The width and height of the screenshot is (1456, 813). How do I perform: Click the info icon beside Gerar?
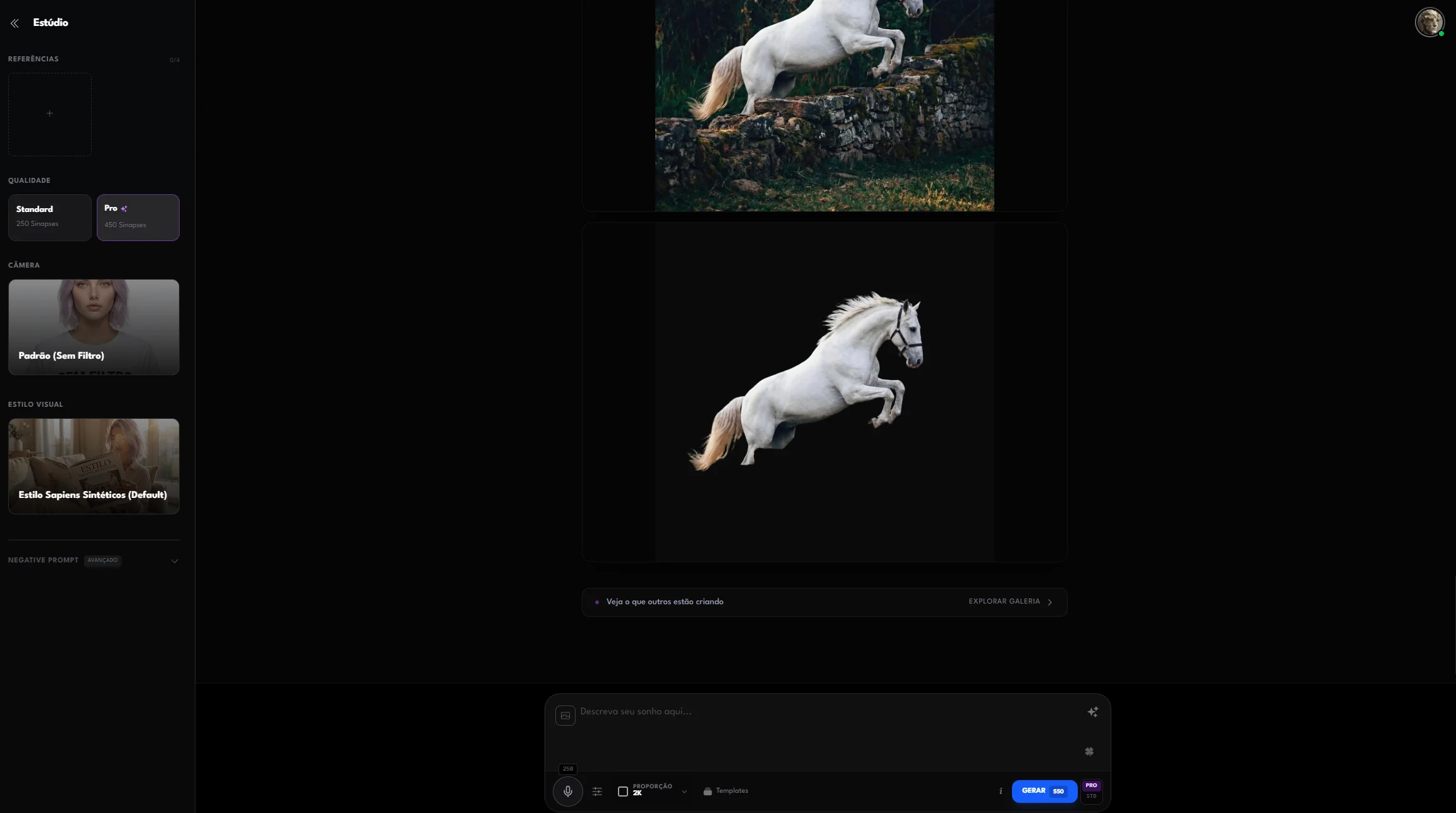pyautogui.click(x=1001, y=791)
